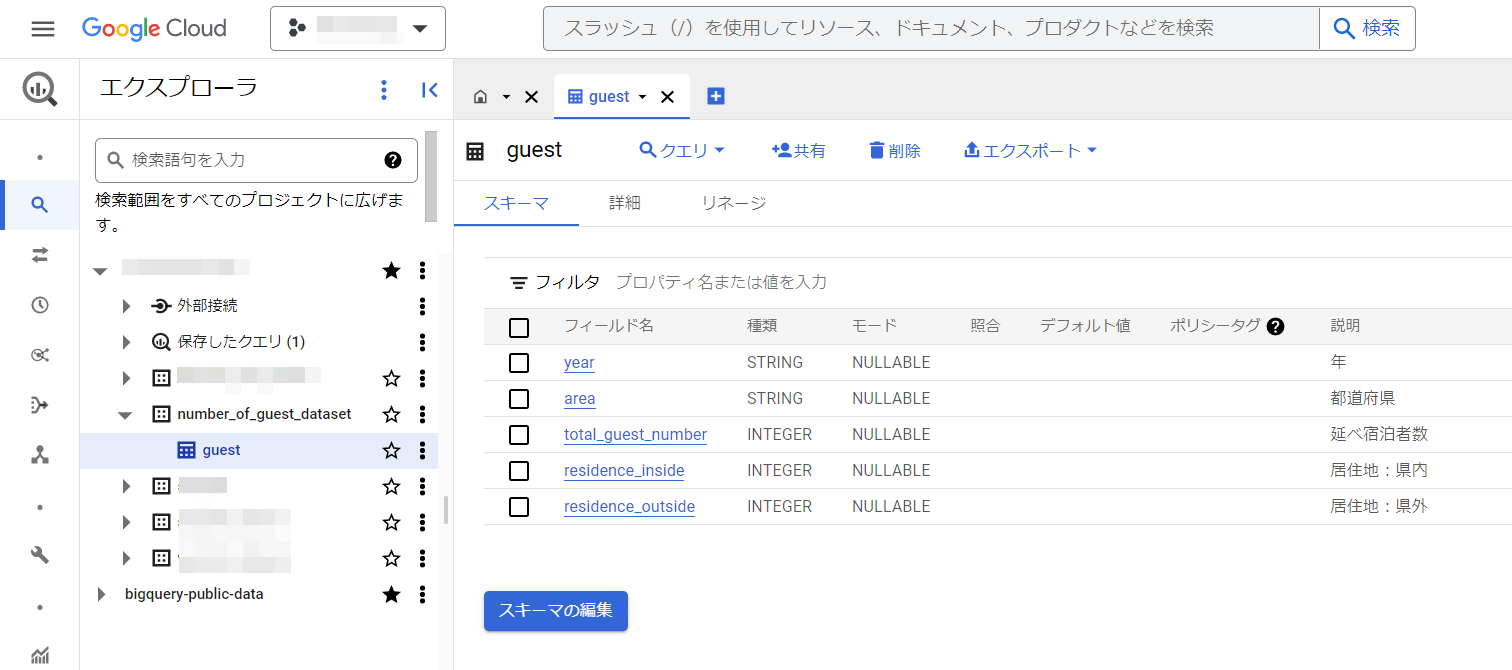The height and width of the screenshot is (670, 1512).
Task: Check the checkbox for the year field
Action: click(519, 362)
